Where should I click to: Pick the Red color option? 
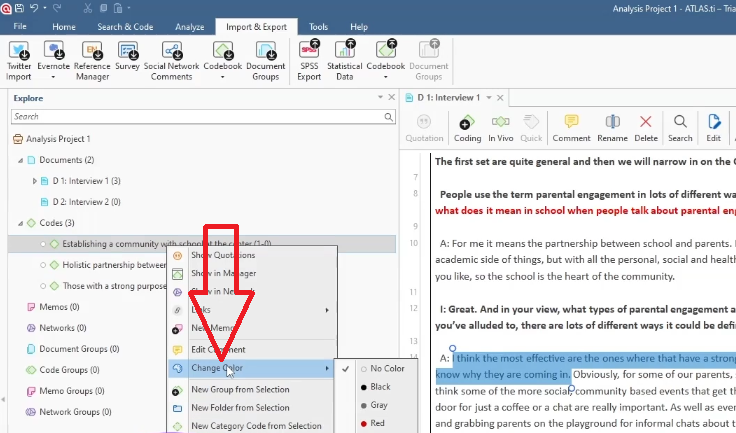(378, 424)
